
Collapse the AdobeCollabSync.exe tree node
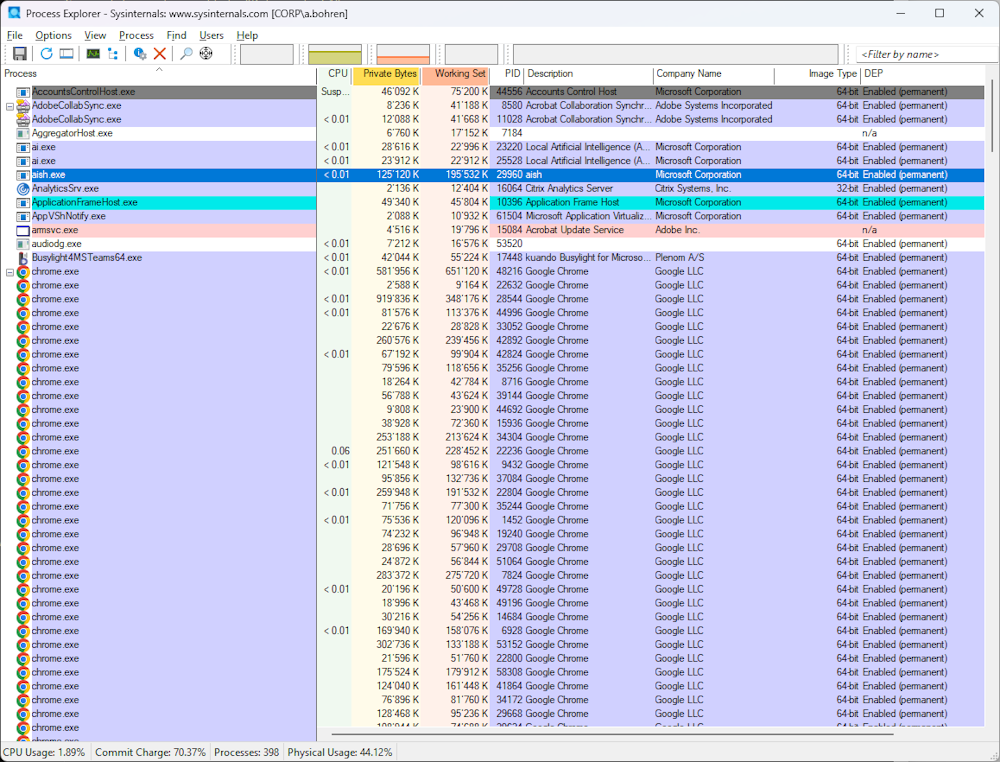pyautogui.click(x=10, y=106)
